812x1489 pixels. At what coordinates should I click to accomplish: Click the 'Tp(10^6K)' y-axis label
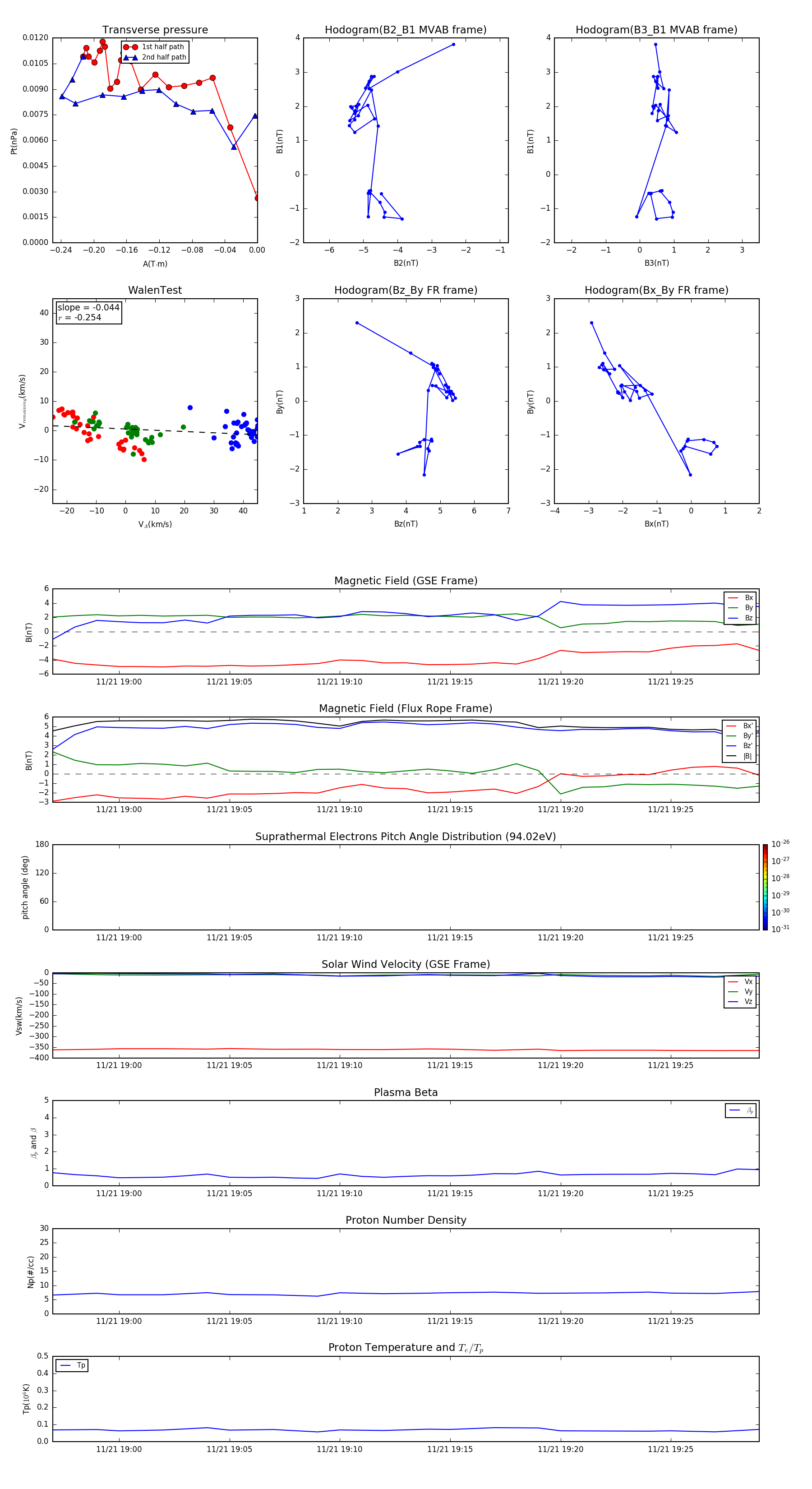click(26, 1399)
